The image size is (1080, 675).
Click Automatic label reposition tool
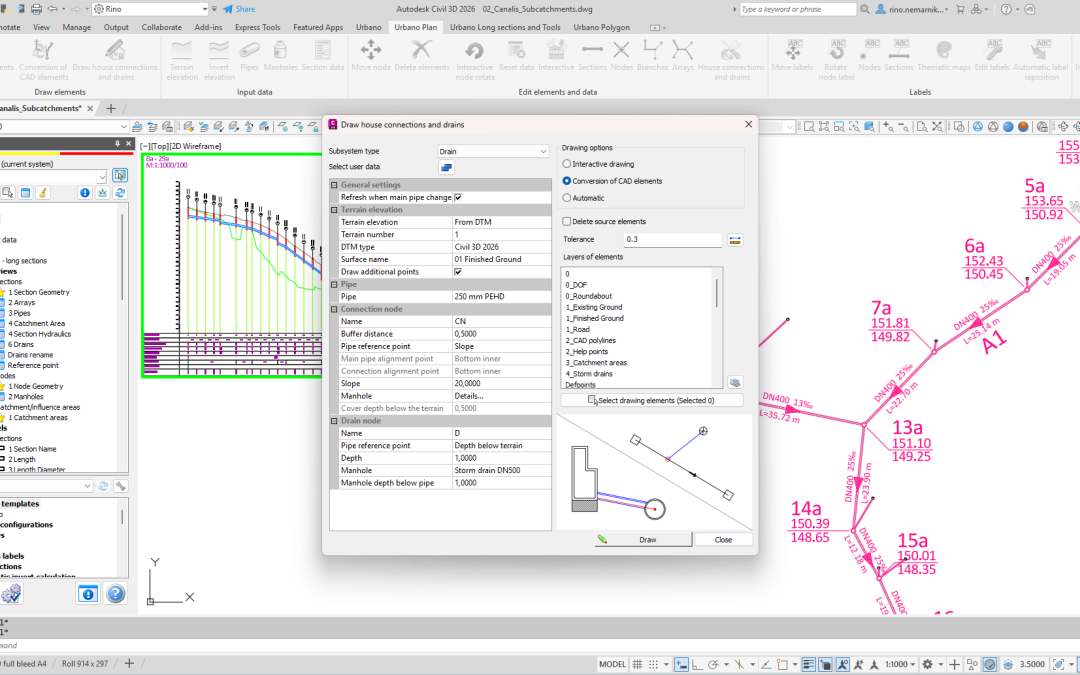click(x=1041, y=60)
